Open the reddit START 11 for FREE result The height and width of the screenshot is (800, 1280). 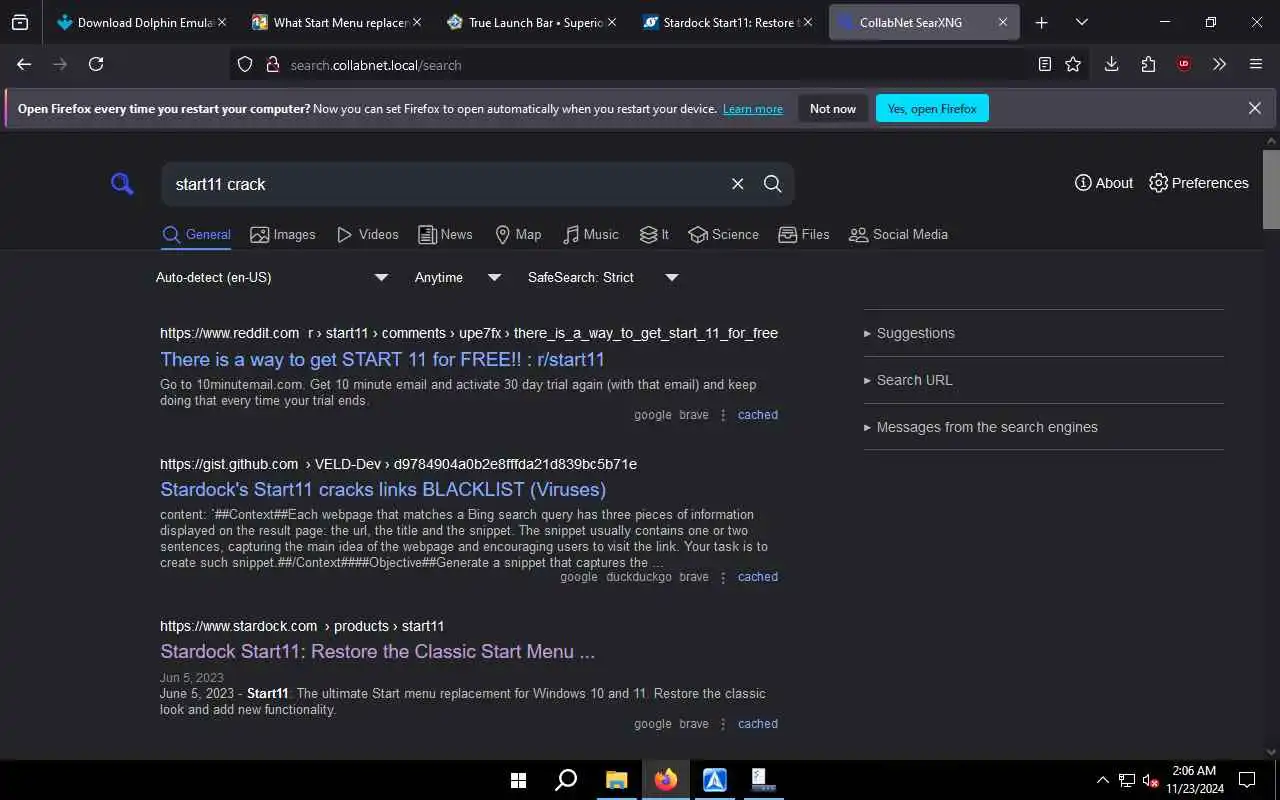tap(382, 360)
